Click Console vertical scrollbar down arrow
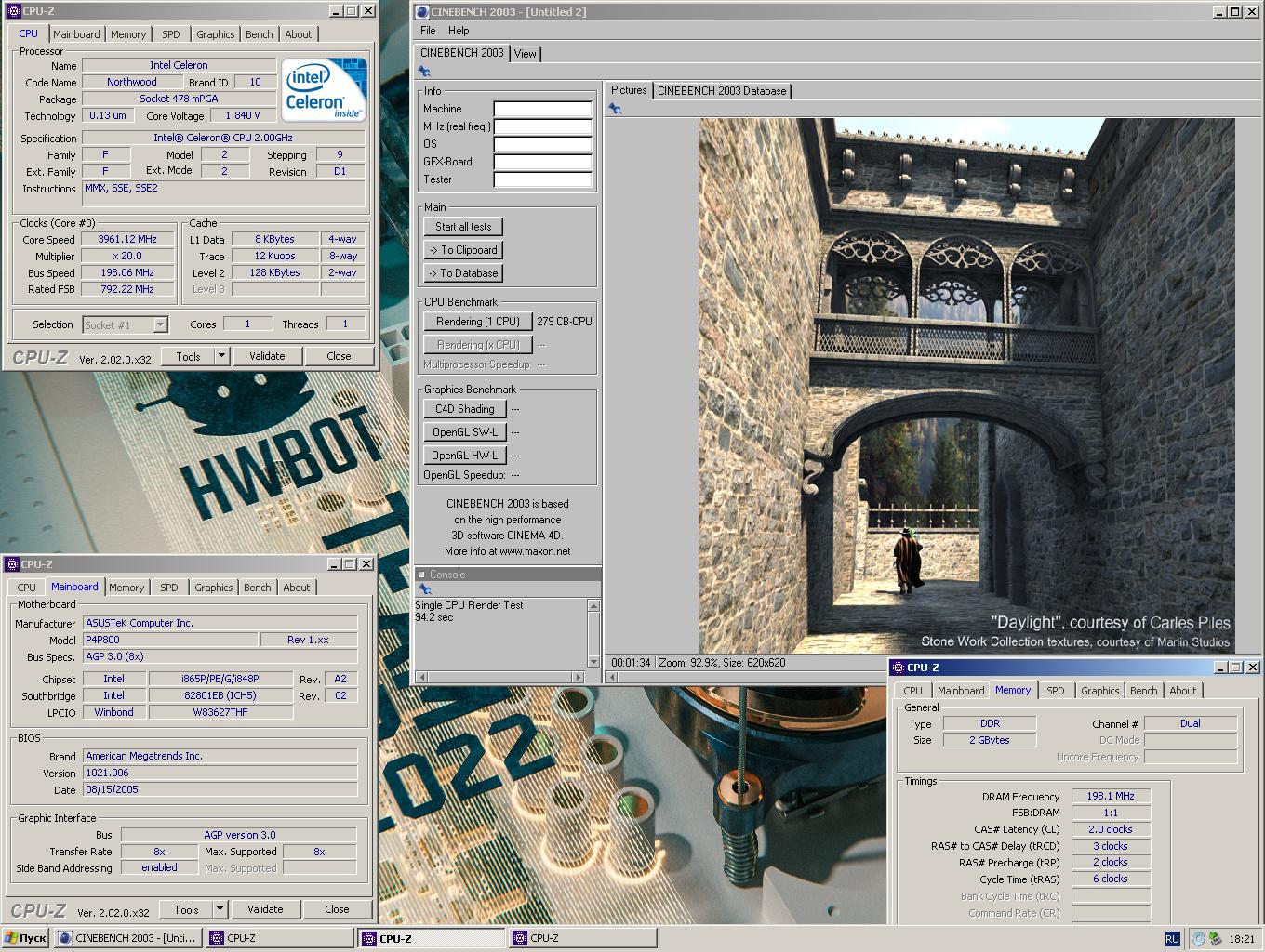 [594, 662]
